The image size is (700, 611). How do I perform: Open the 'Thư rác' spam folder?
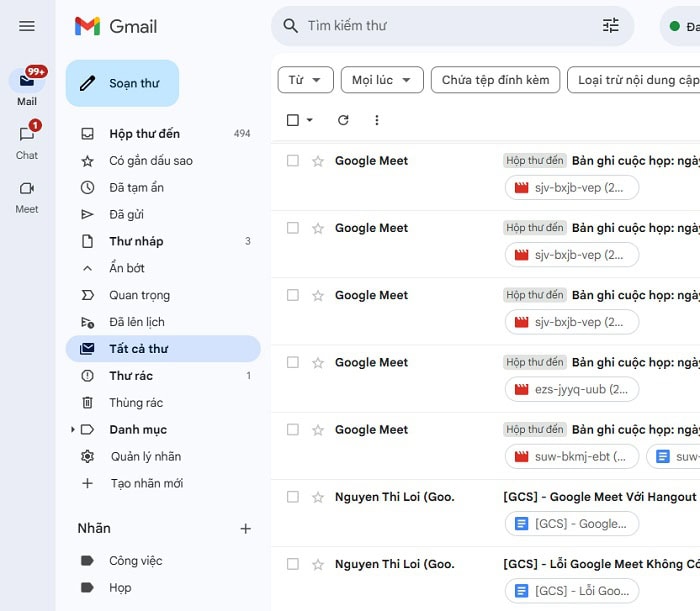(131, 376)
